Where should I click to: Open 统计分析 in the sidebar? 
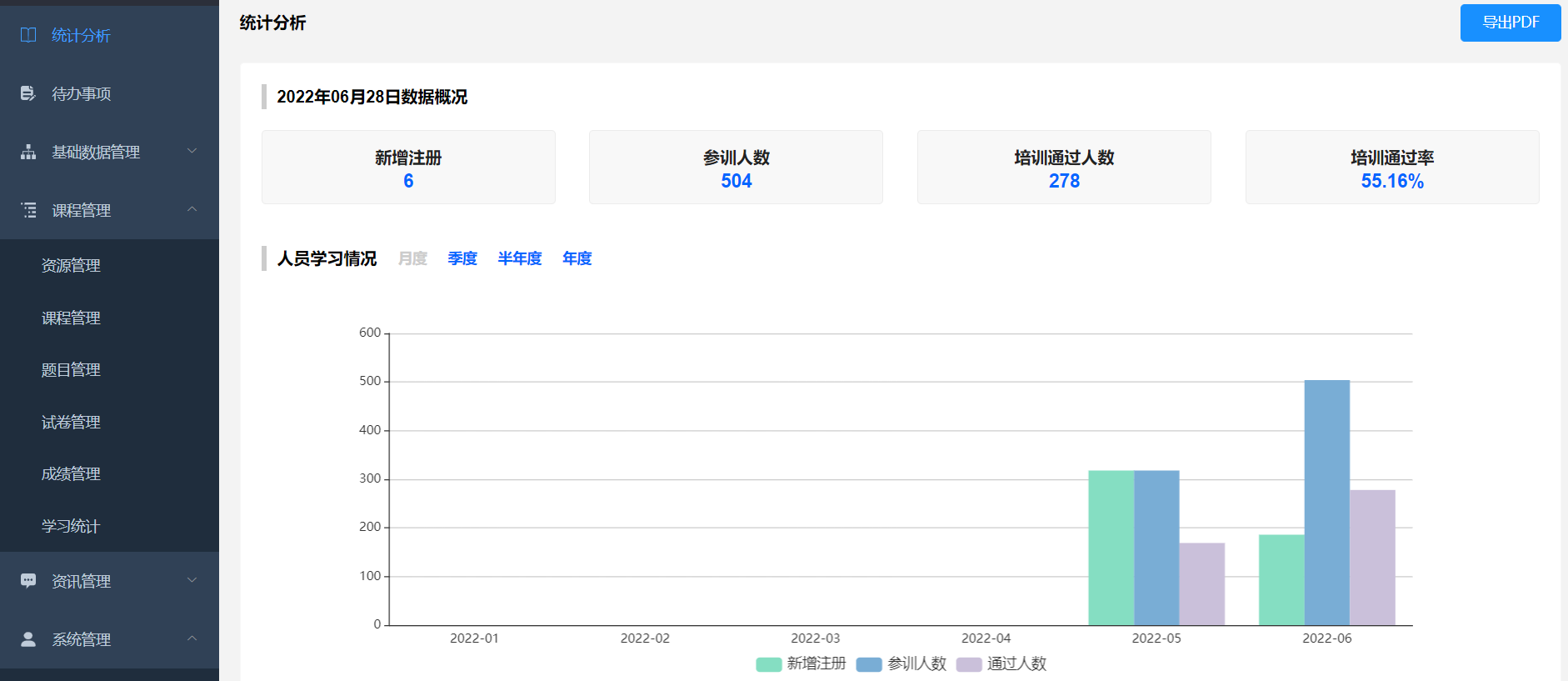(x=109, y=35)
